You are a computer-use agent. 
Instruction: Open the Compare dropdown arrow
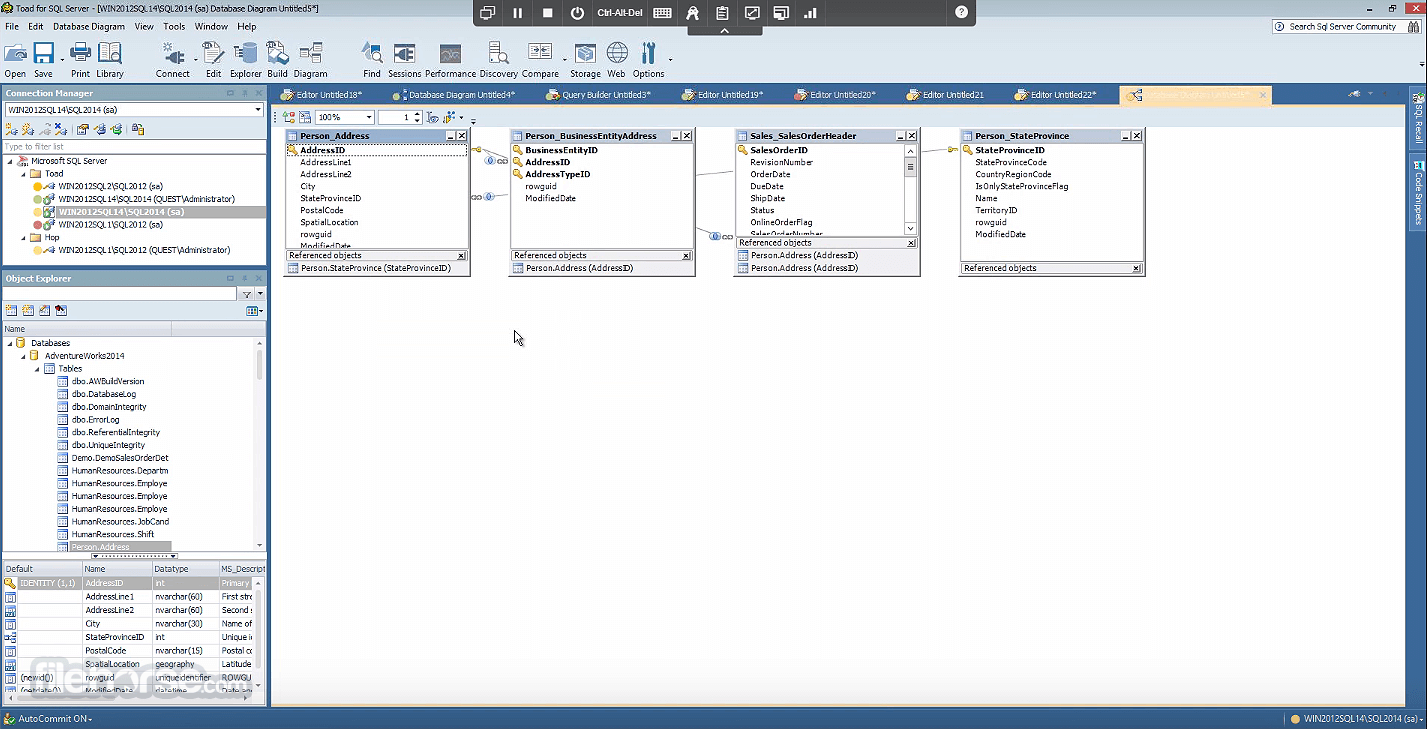[x=565, y=59]
